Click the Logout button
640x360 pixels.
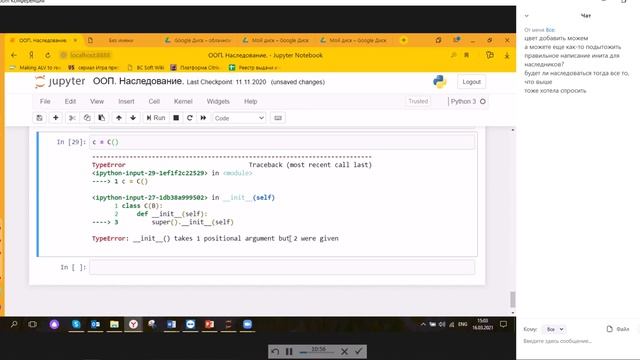[471, 82]
